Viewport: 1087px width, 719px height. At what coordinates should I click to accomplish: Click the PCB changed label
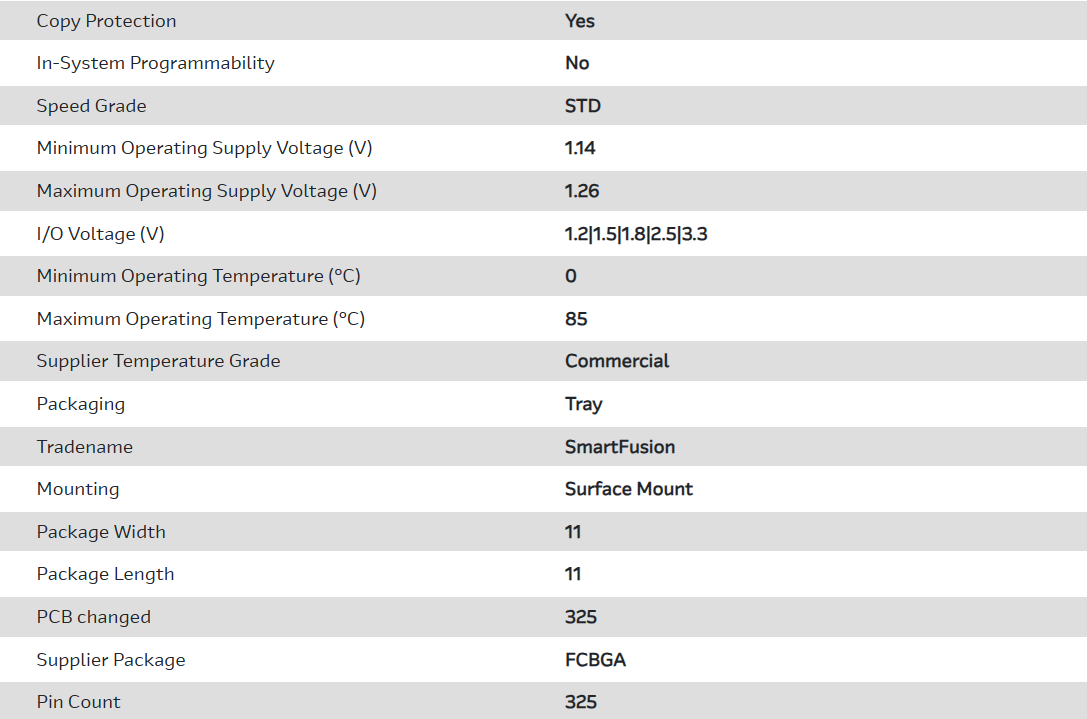tap(93, 617)
